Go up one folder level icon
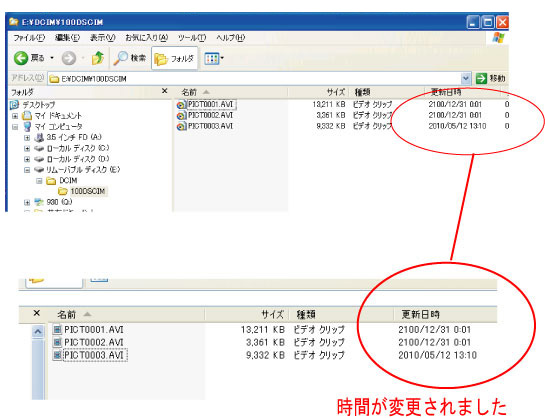 [98, 58]
